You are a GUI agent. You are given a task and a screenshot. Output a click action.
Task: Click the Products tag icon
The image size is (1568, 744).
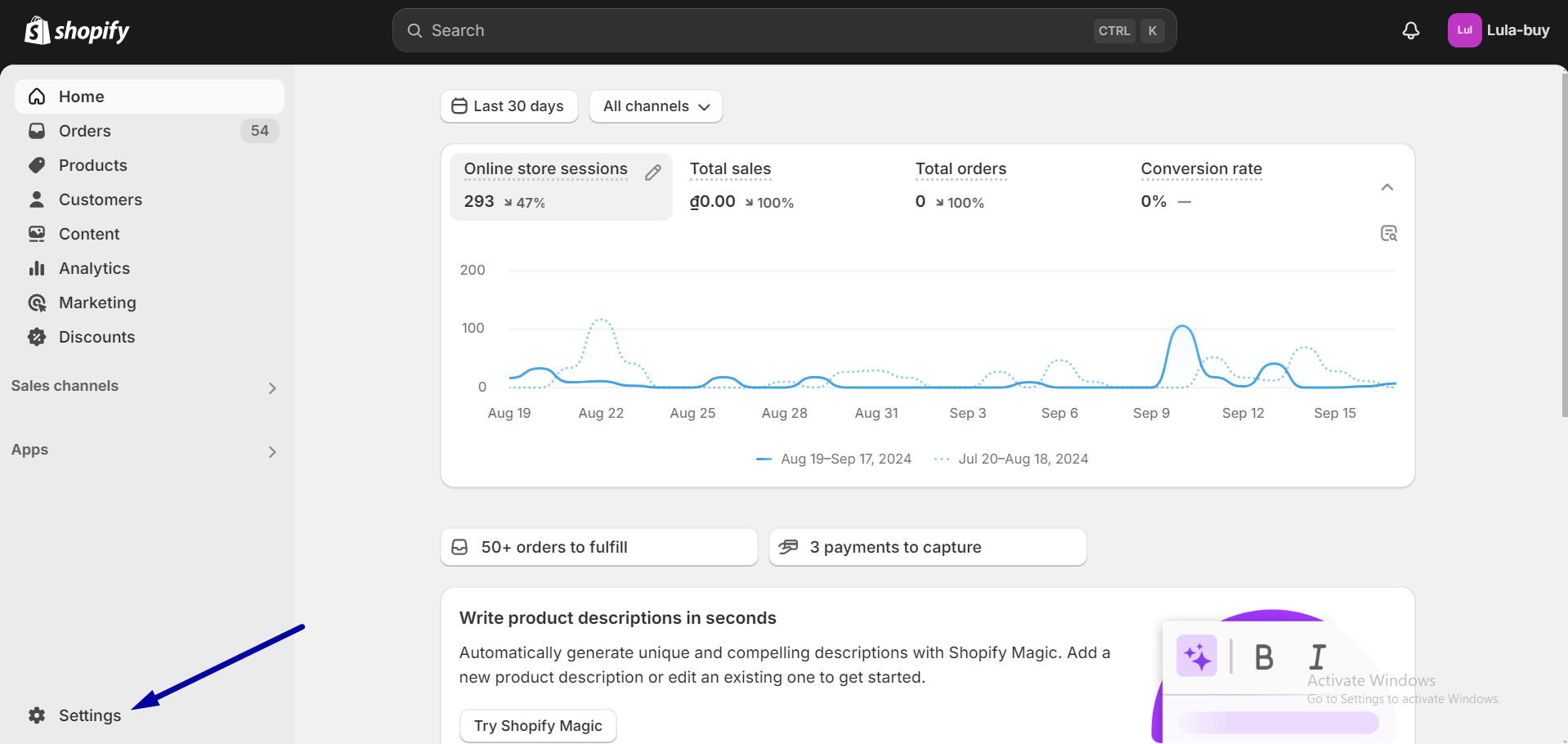(x=37, y=165)
